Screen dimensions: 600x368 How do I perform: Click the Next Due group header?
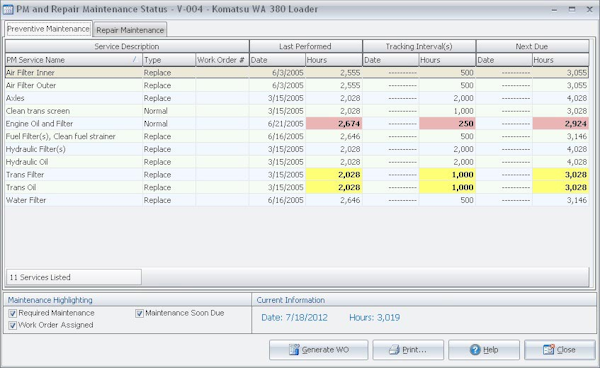click(532, 46)
